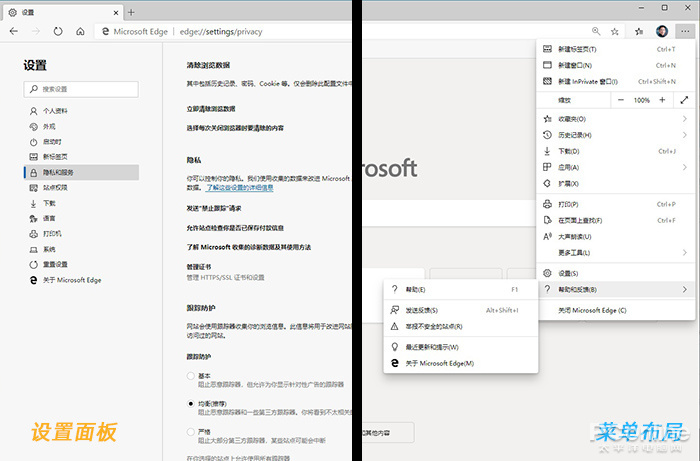Click 立即清除浏览数据 option
Screen dimensions: 700x461
(x=211, y=109)
